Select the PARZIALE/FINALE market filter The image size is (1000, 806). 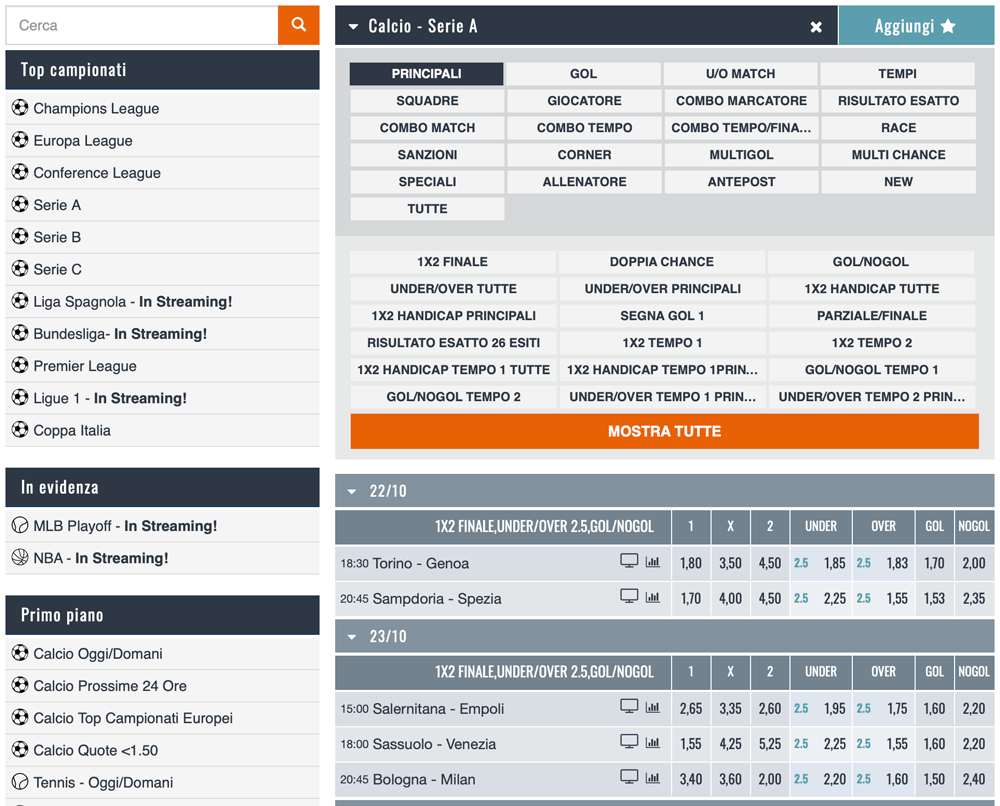point(871,316)
